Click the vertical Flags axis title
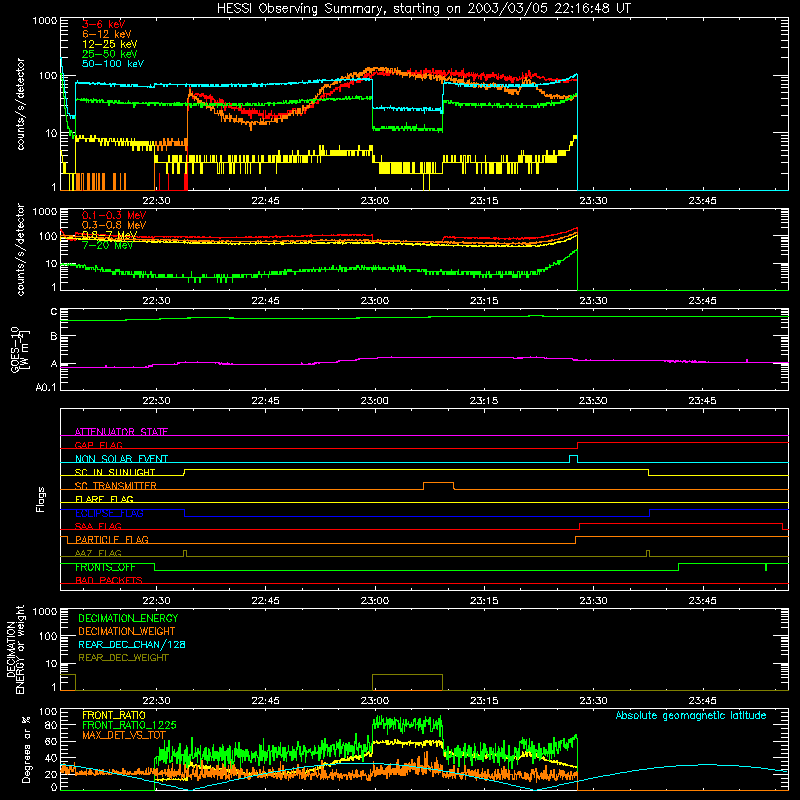 [x=41, y=499]
